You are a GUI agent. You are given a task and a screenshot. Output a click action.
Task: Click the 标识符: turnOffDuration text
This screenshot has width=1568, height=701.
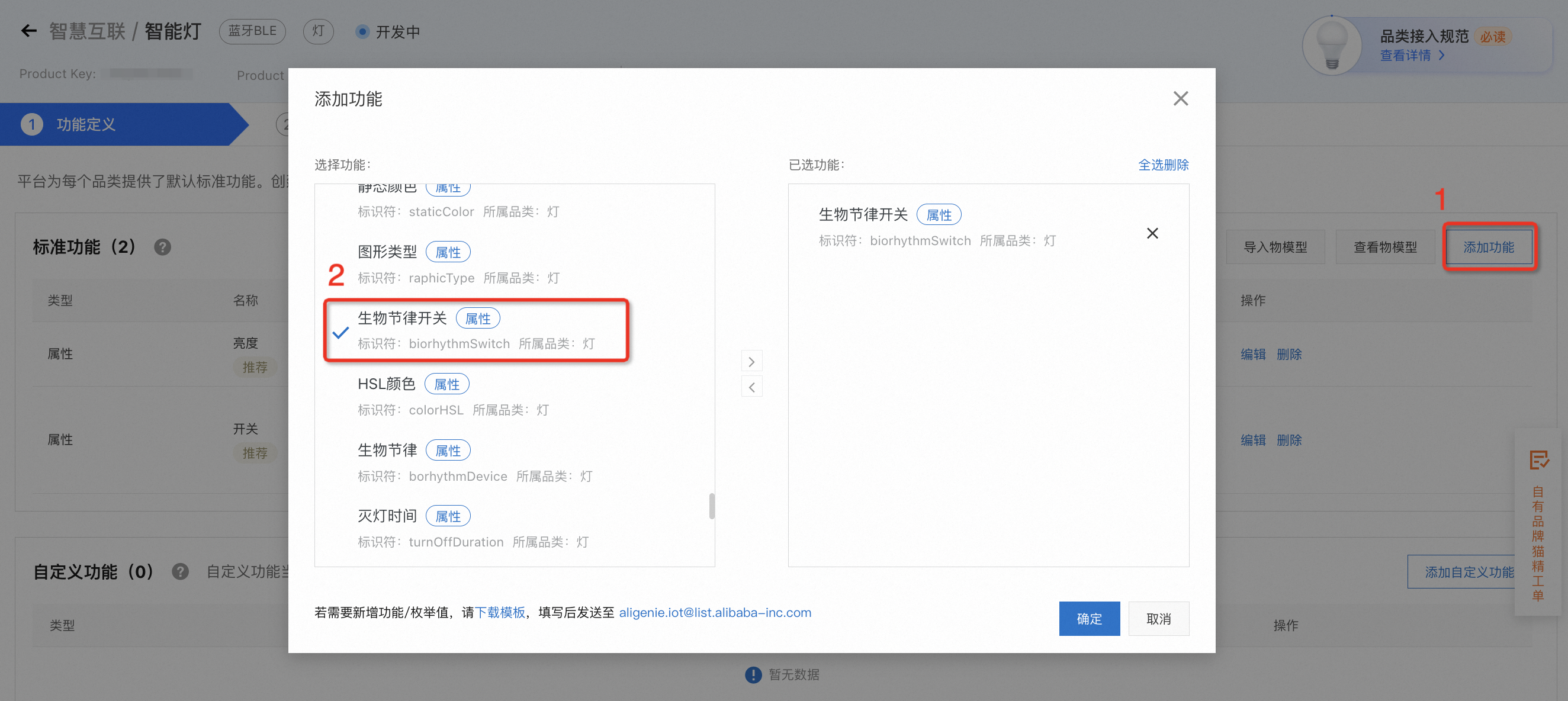tap(430, 542)
